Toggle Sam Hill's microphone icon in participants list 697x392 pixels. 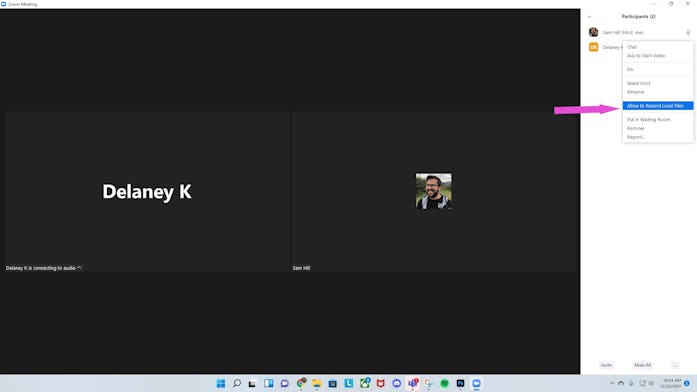[x=688, y=32]
